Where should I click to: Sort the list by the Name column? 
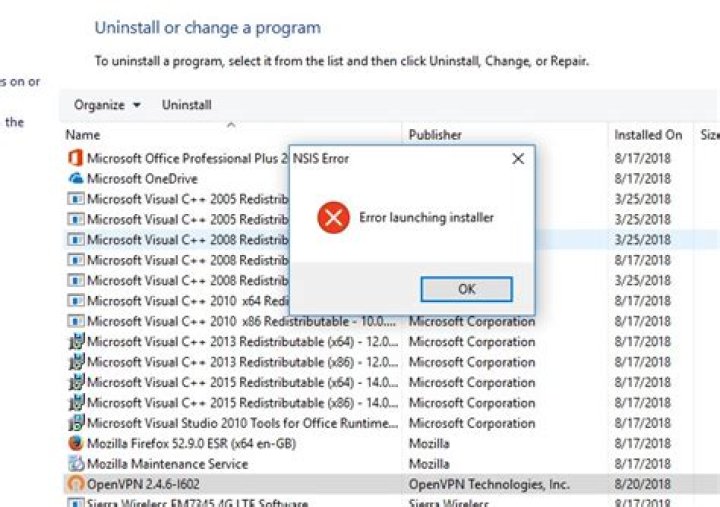tap(83, 135)
